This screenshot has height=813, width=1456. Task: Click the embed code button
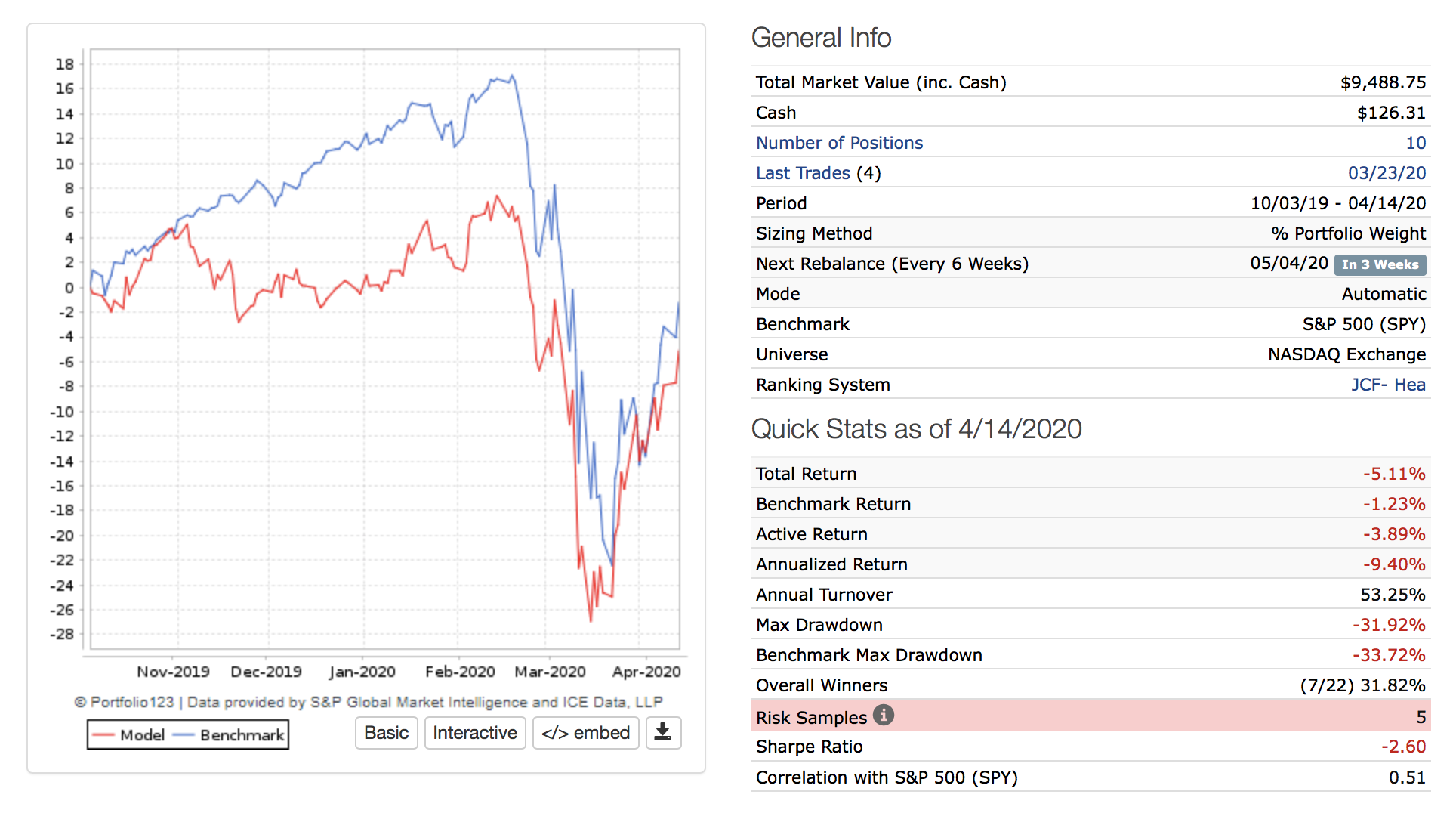[x=585, y=733]
